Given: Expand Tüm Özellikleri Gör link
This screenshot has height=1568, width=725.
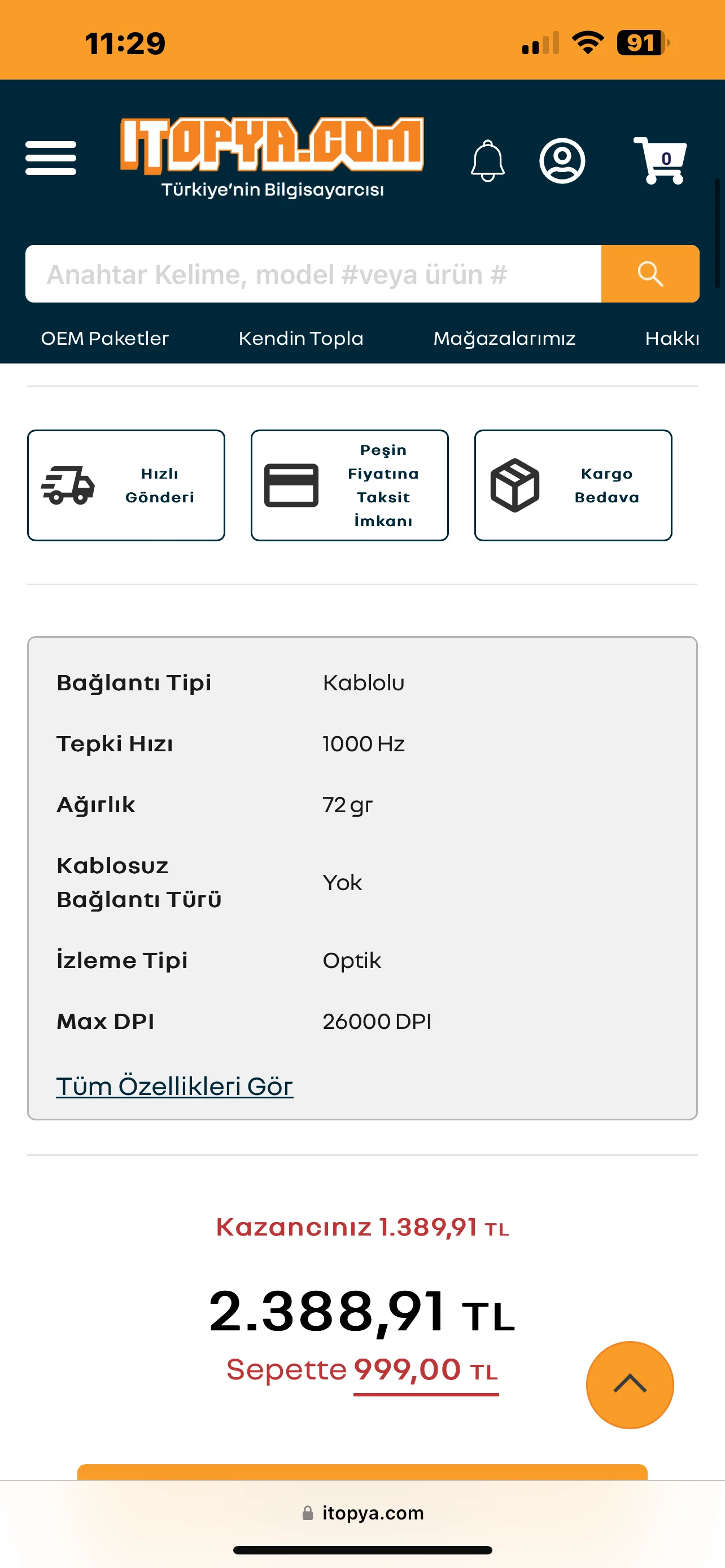Looking at the screenshot, I should (174, 1087).
